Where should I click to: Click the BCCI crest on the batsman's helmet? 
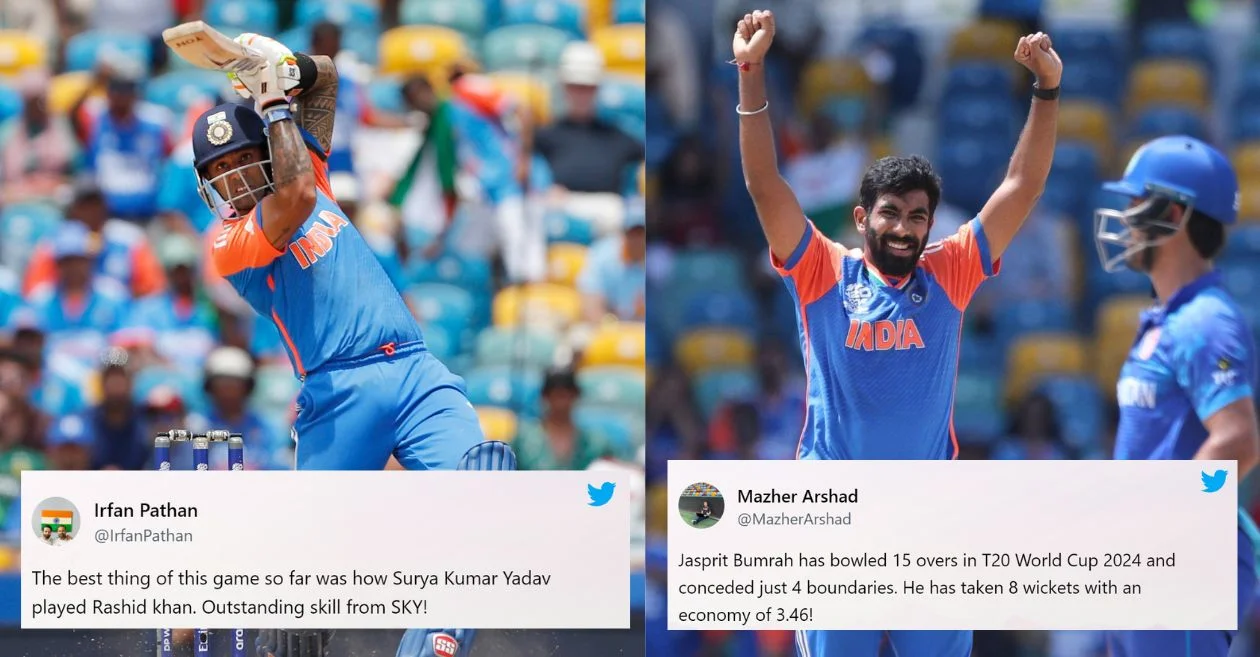tap(219, 130)
